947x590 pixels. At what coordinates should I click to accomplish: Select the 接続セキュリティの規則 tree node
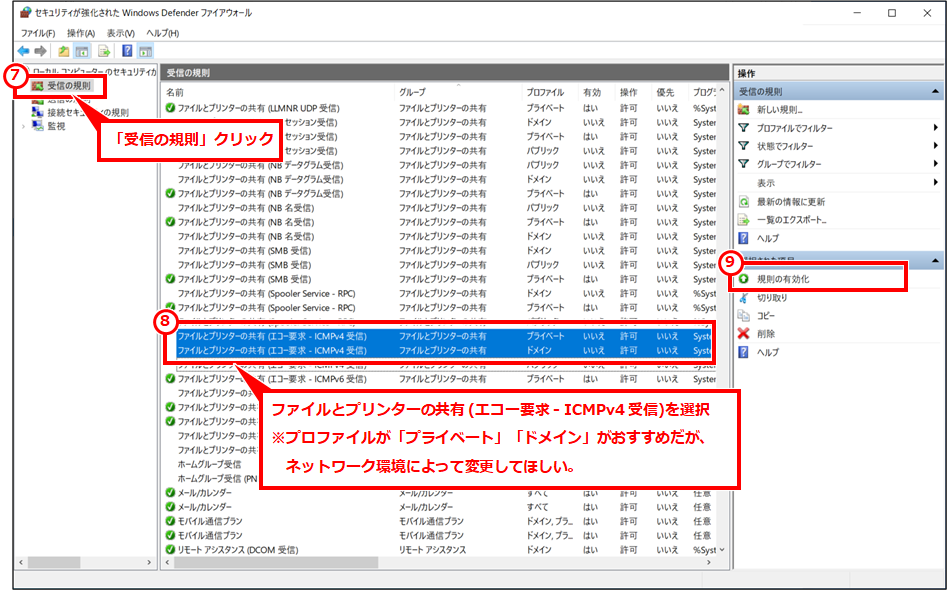(x=88, y=112)
